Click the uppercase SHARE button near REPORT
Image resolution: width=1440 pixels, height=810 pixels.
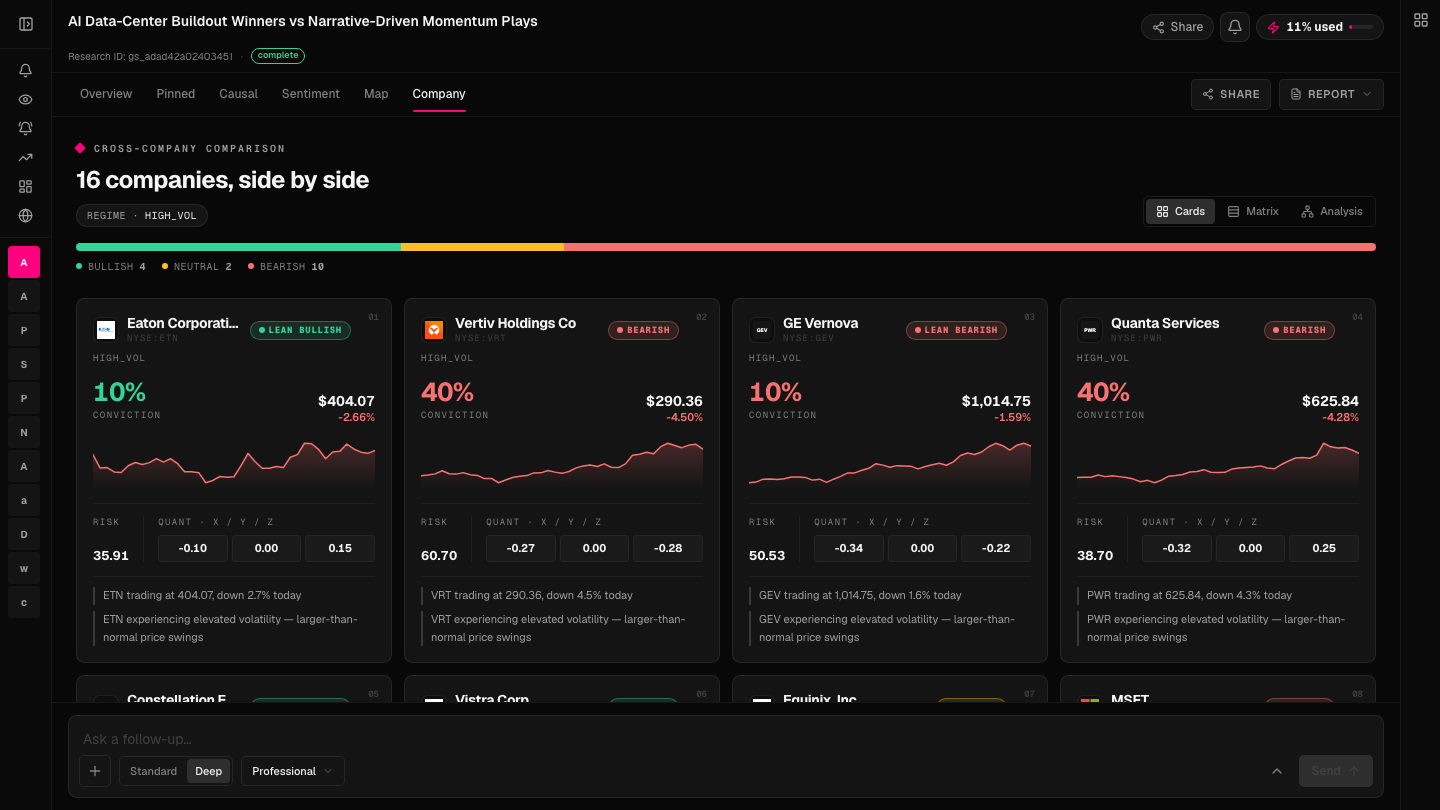(1231, 94)
